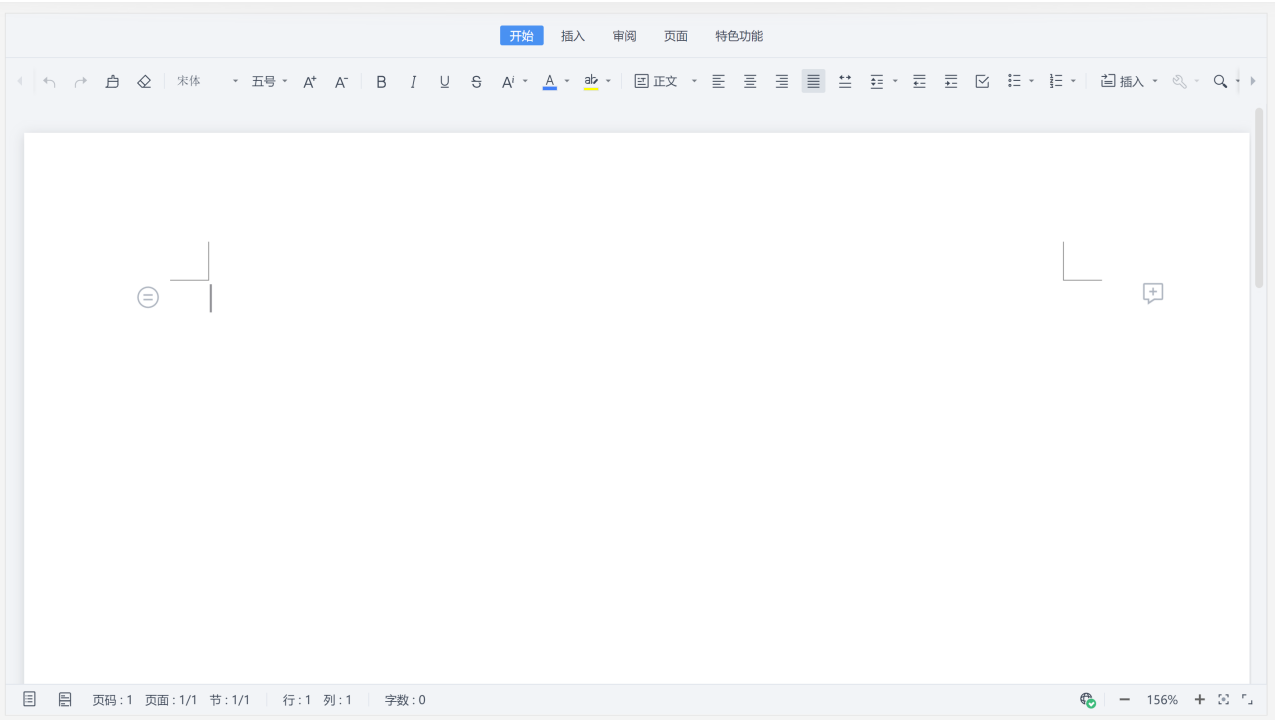Align text right
1275x720 pixels.
[782, 82]
